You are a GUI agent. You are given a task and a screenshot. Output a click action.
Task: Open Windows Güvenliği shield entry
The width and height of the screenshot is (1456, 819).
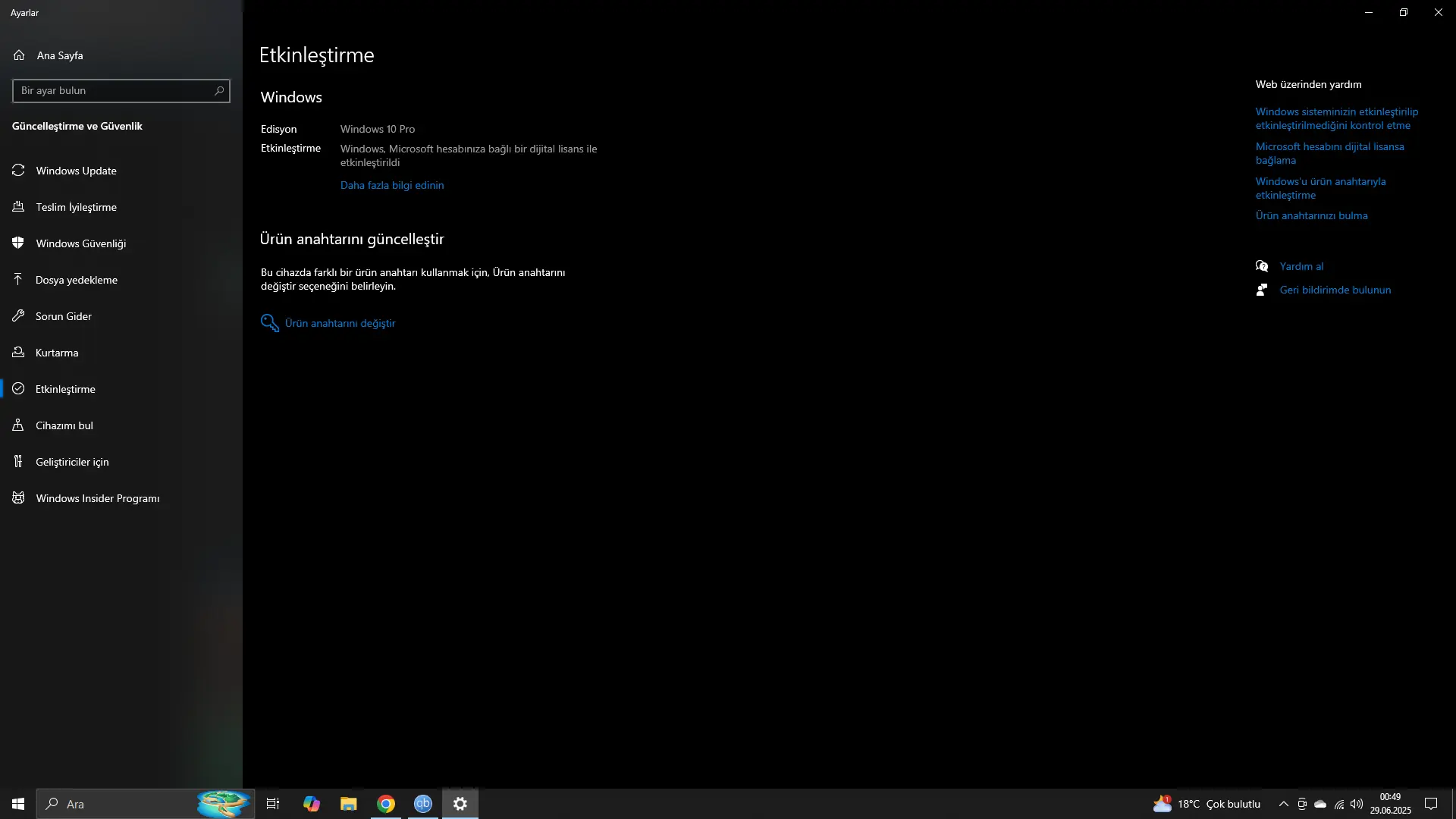click(x=121, y=243)
